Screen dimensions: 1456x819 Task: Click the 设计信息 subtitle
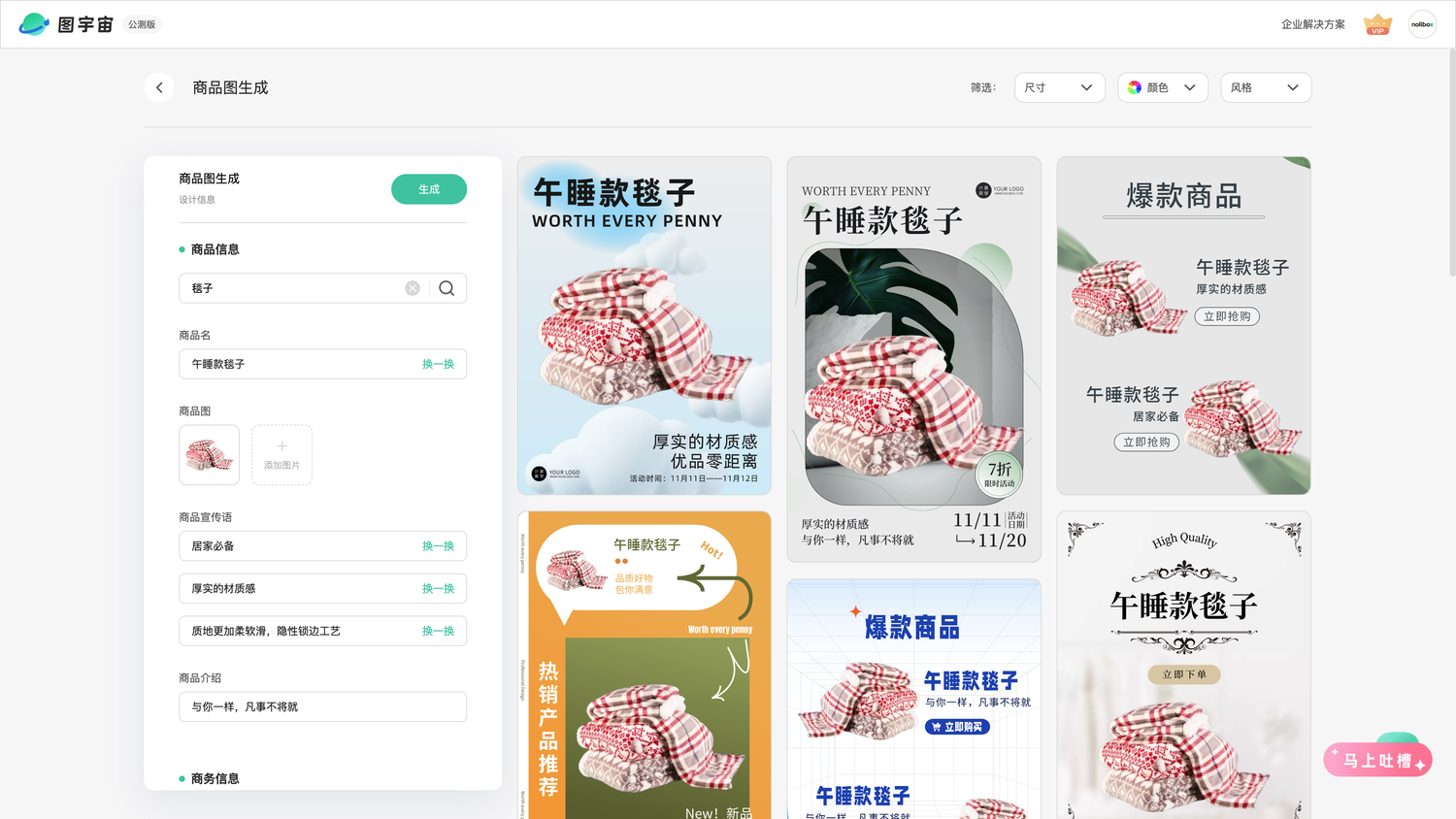tap(197, 200)
